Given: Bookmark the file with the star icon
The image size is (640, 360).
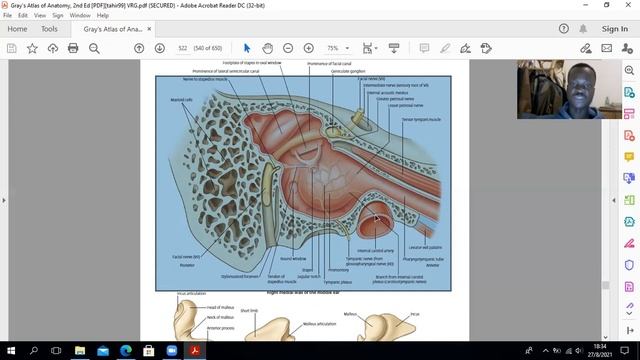Looking at the screenshot, I should coord(32,48).
